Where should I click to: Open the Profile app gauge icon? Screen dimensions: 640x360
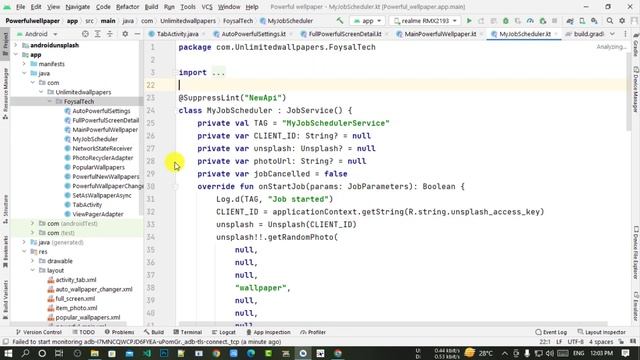pos(530,20)
